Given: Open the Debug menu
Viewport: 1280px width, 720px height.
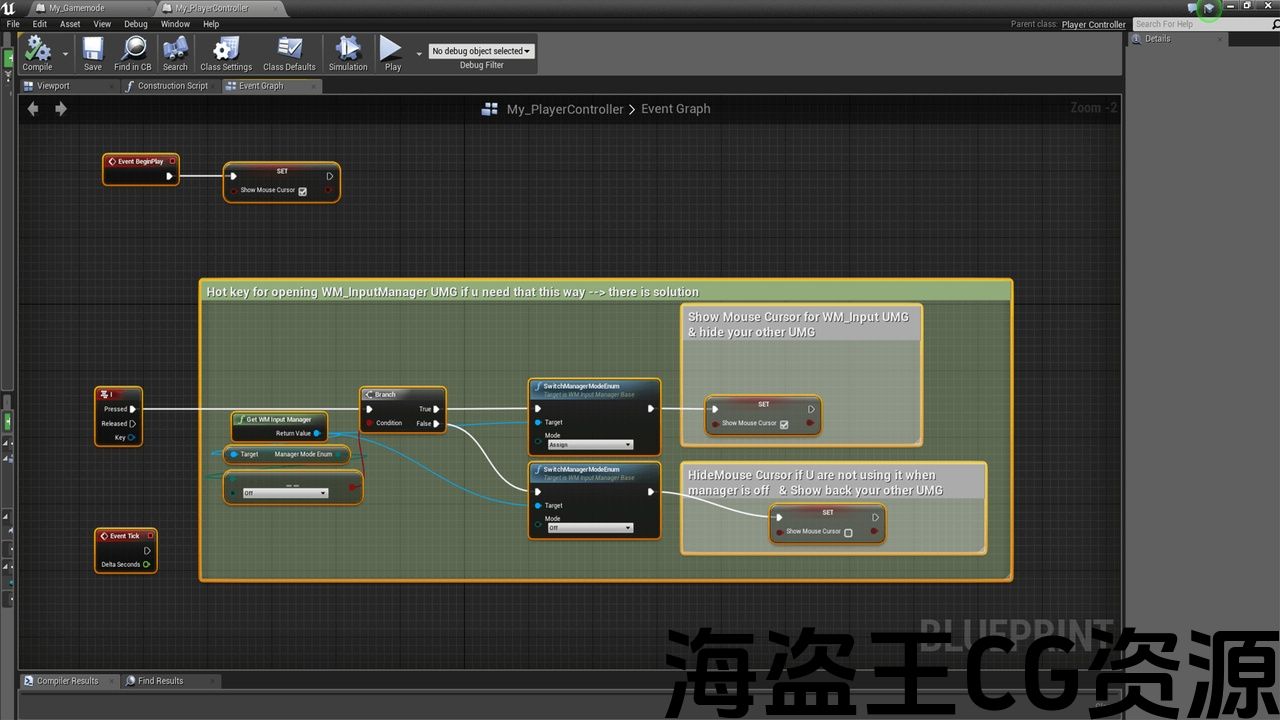Looking at the screenshot, I should [135, 24].
